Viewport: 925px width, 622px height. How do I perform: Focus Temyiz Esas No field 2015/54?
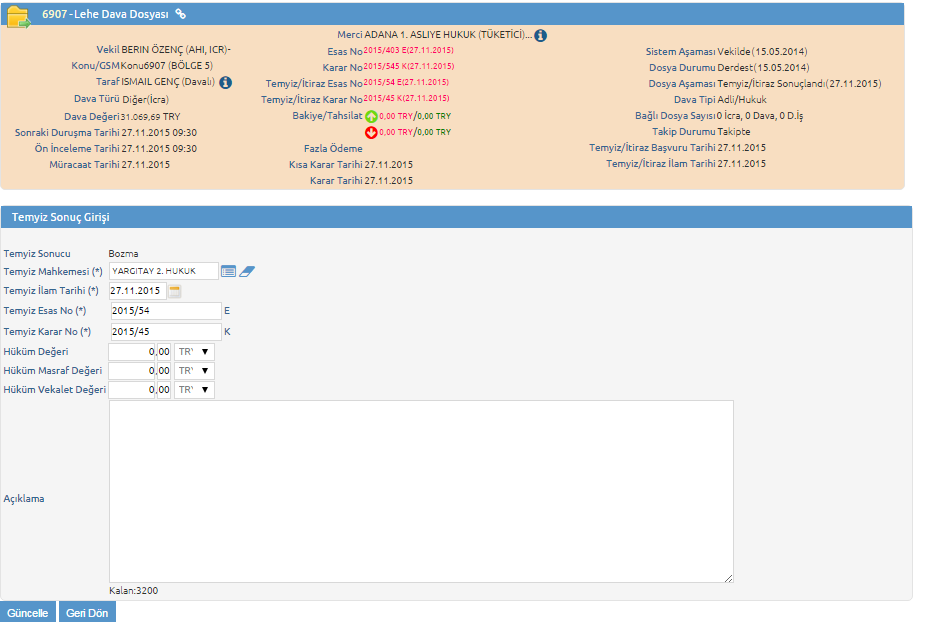pyautogui.click(x=166, y=311)
